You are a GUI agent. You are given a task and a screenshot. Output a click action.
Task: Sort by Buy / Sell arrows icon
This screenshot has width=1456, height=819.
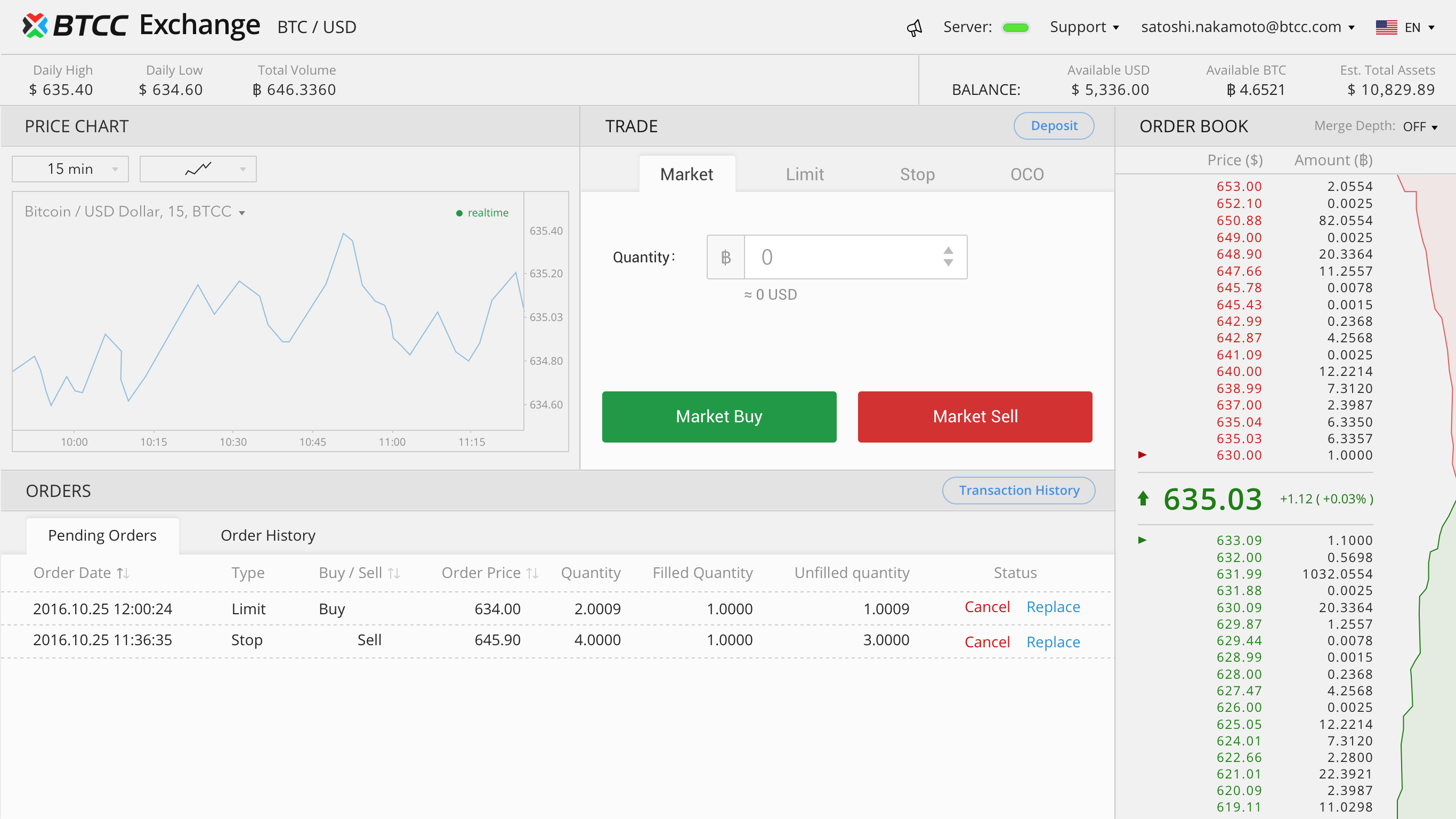pos(394,573)
